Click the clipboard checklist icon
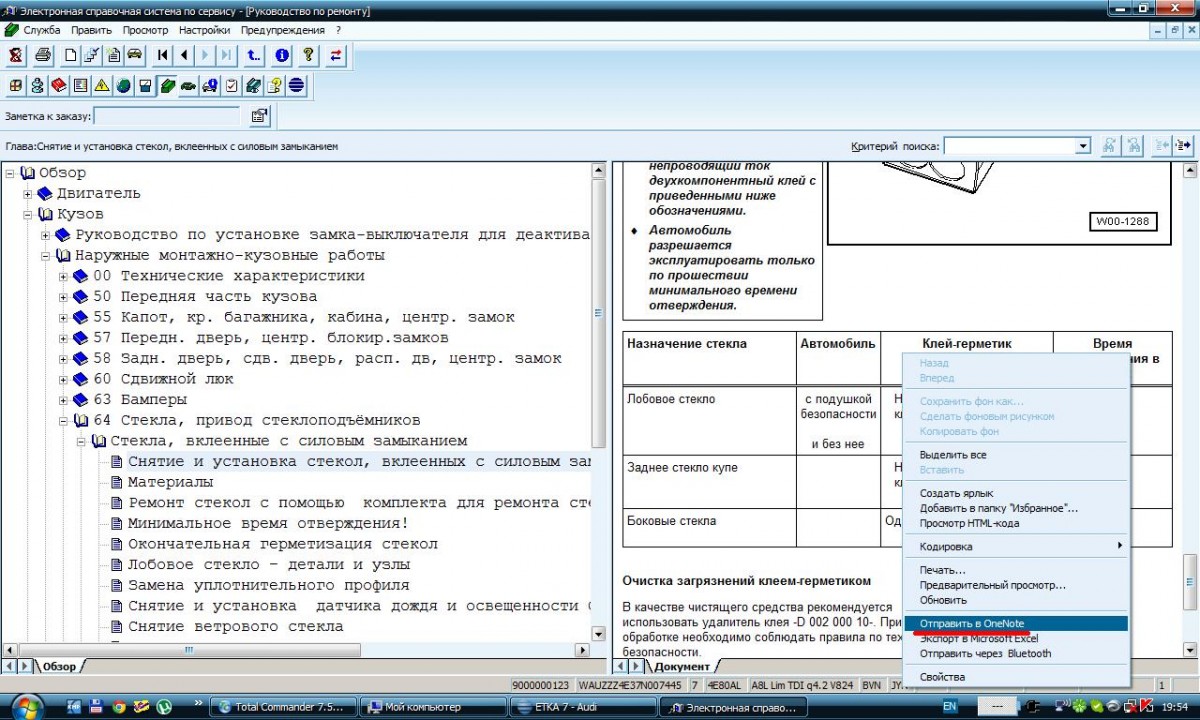 232,85
